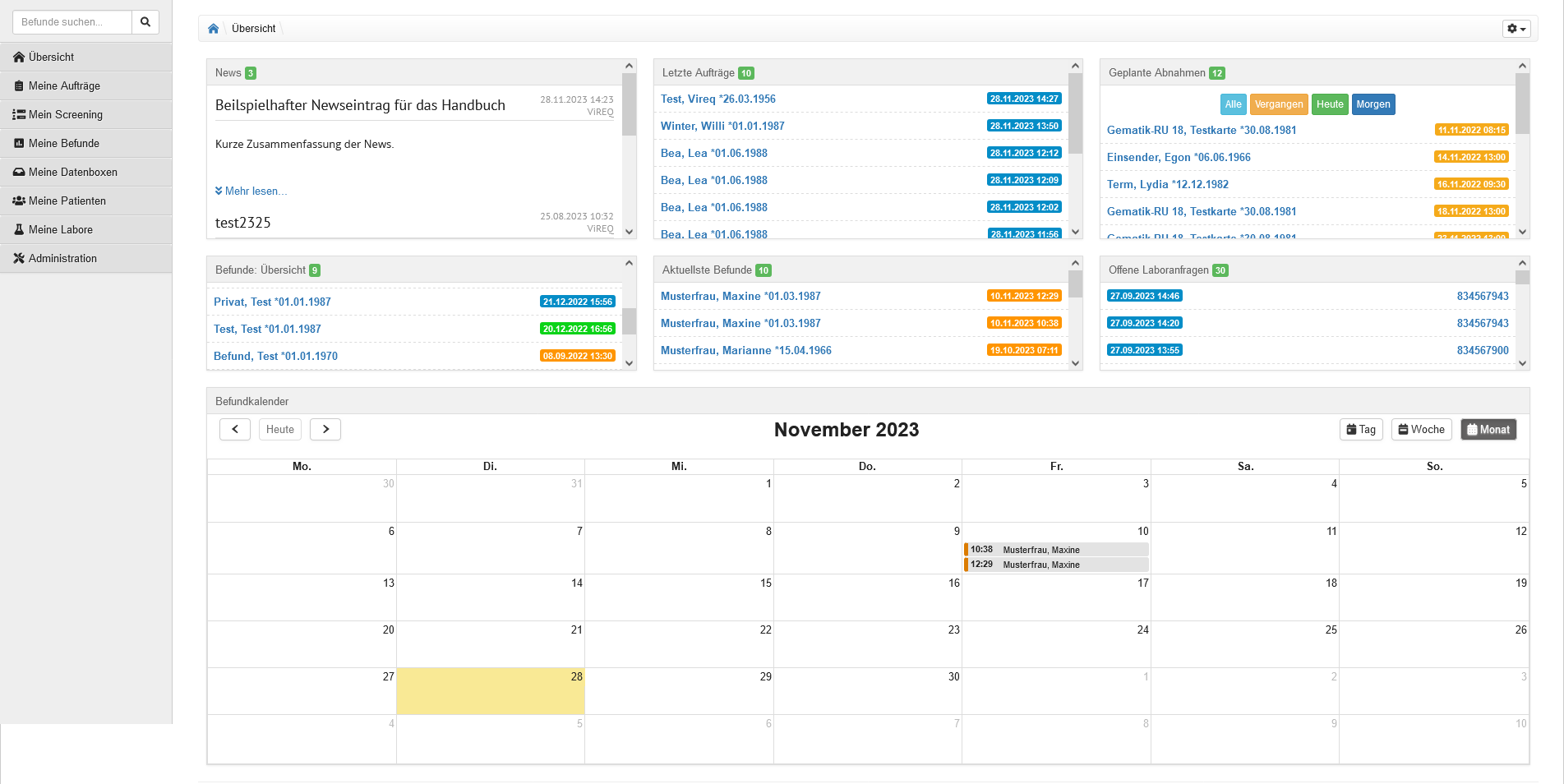Open the 12:29 Musterfrau, Maxine calendar event
1564x784 pixels.
[x=1057, y=565]
